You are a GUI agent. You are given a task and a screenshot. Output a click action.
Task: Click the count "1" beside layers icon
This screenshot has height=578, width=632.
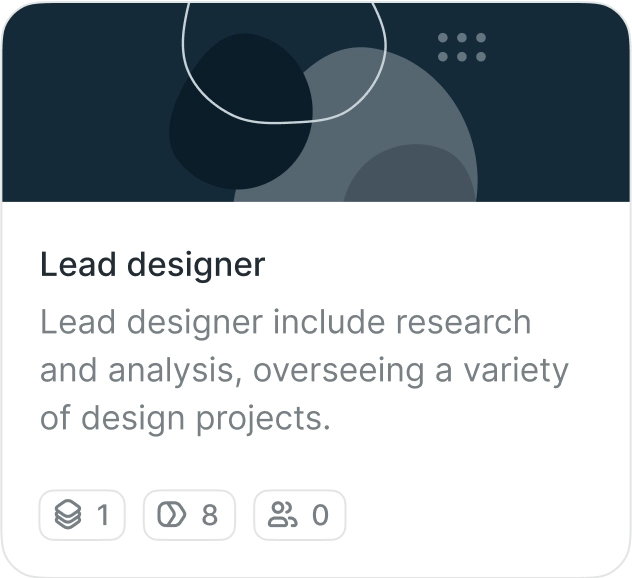pos(102,516)
